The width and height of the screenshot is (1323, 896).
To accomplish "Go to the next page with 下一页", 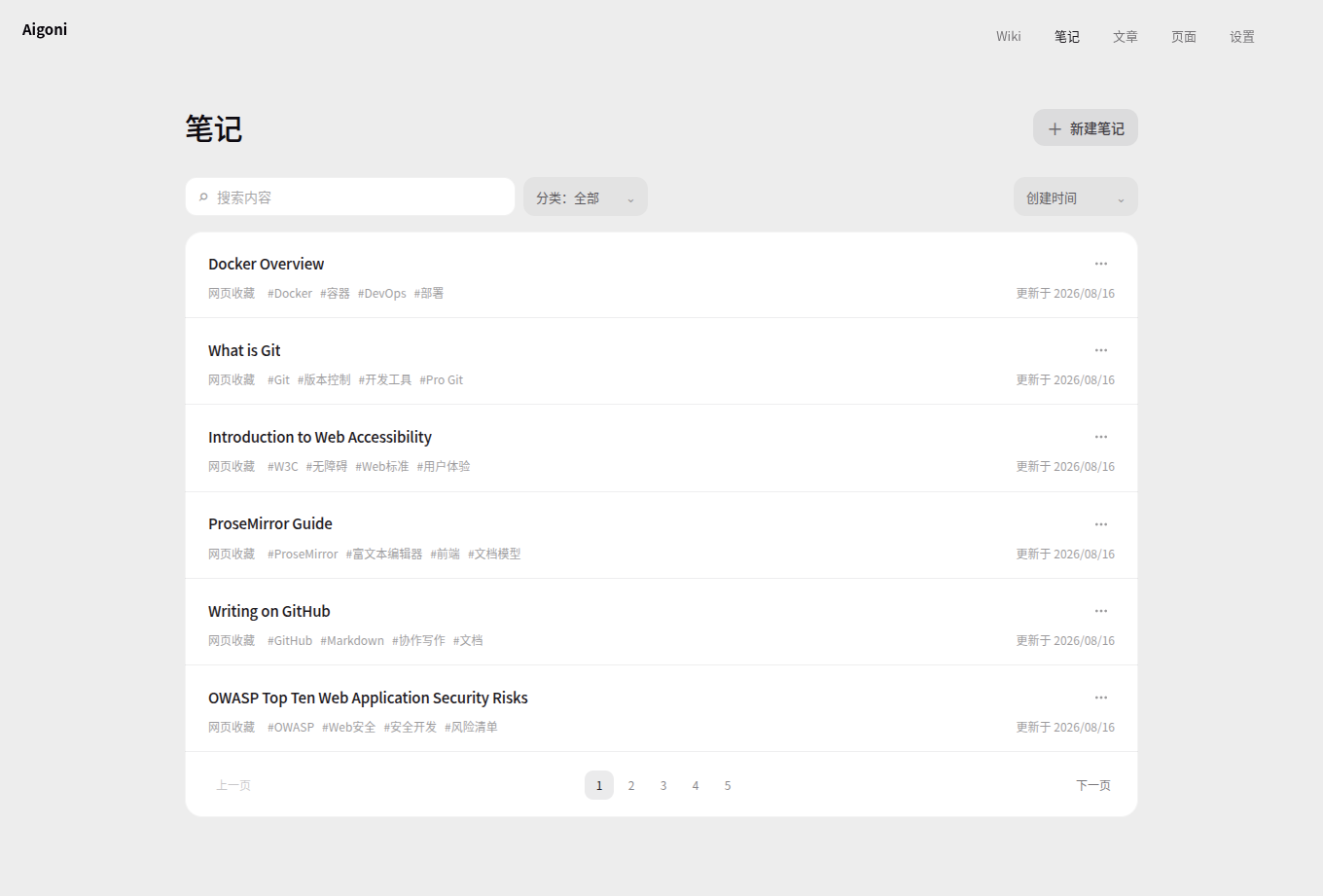I will pyautogui.click(x=1093, y=785).
